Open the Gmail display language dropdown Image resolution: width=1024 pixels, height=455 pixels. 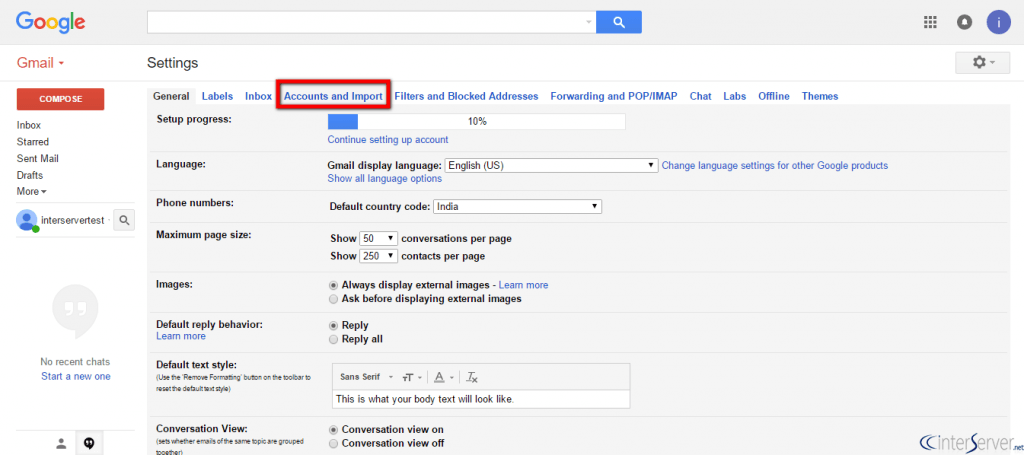551,166
